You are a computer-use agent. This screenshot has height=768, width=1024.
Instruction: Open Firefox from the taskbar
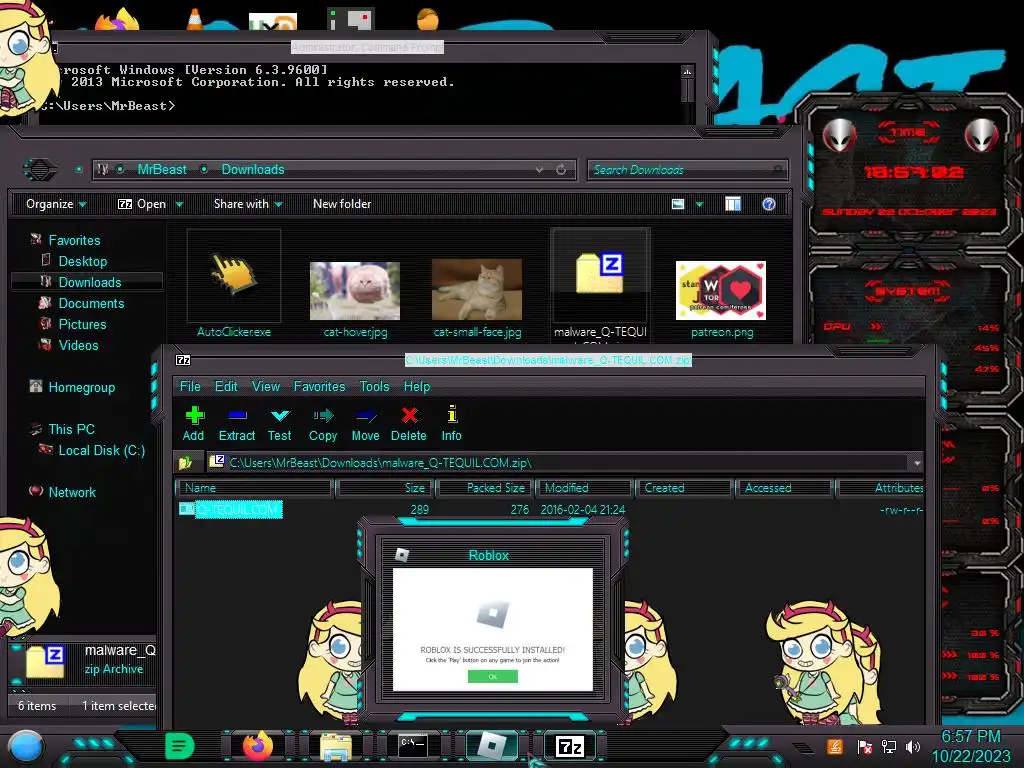[x=258, y=746]
